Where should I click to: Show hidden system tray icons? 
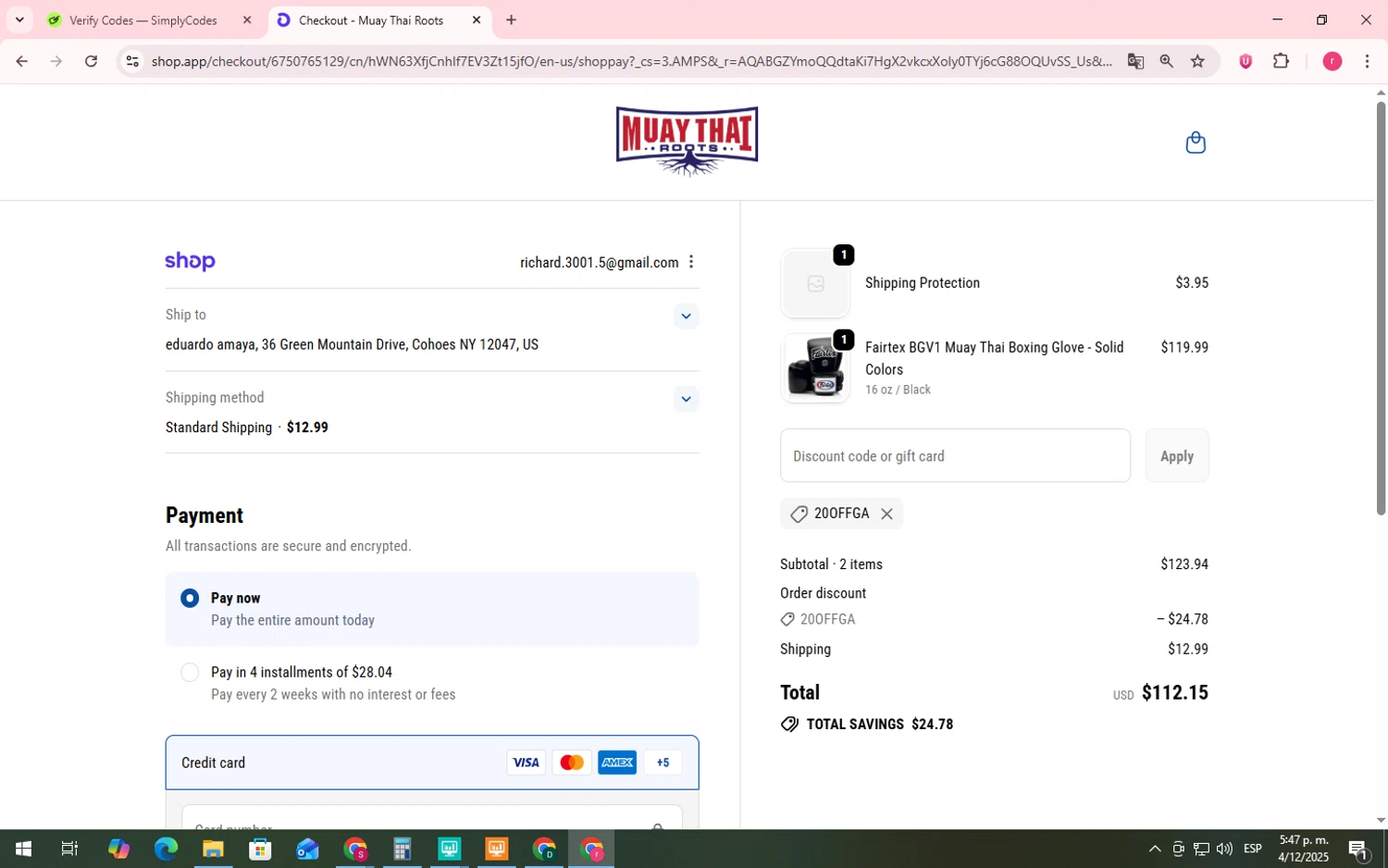1154,849
